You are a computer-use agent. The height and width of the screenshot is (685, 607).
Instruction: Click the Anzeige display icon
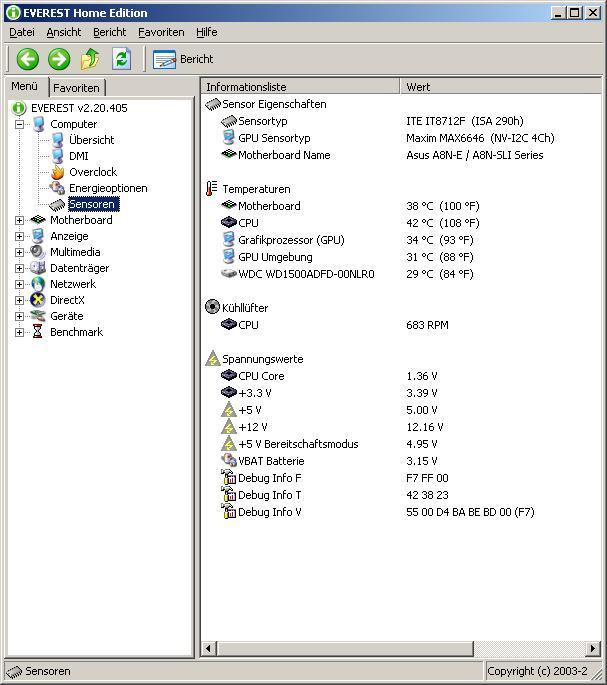pyautogui.click(x=38, y=236)
